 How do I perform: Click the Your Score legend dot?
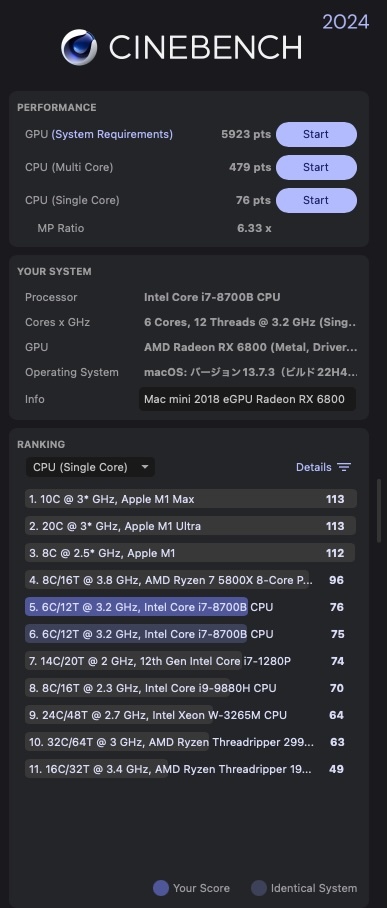pos(161,888)
